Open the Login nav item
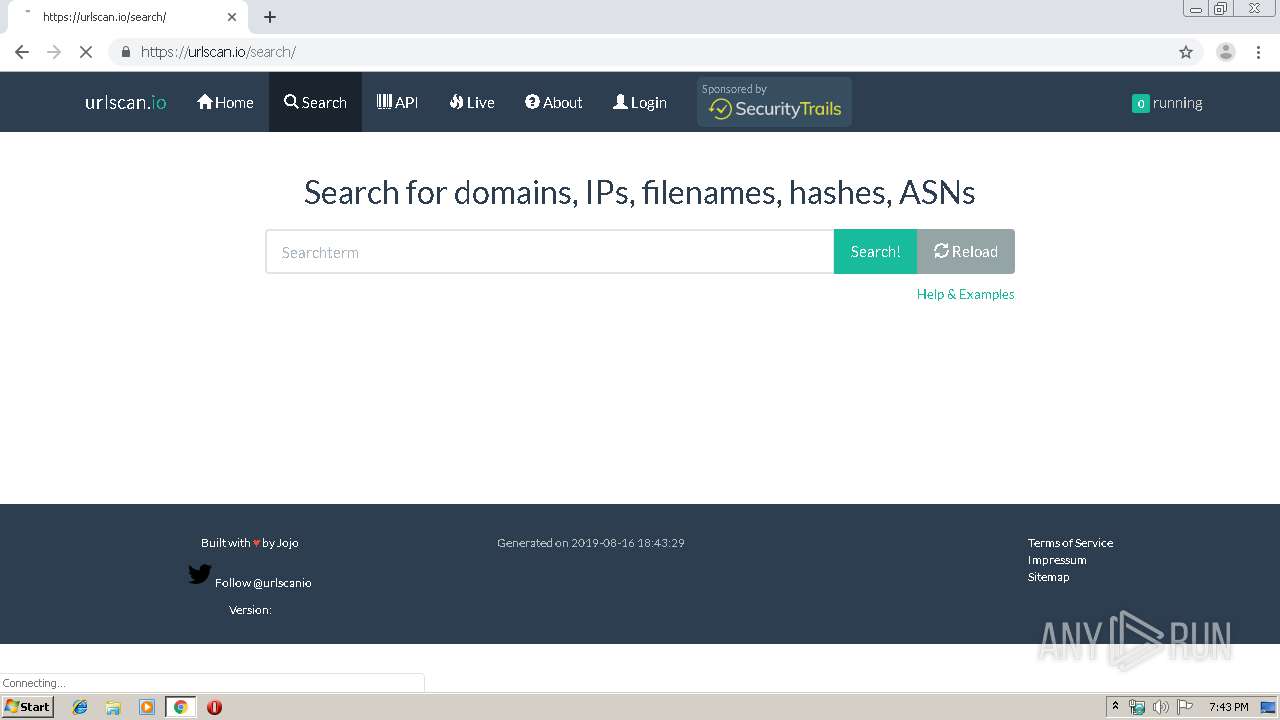 coord(640,102)
